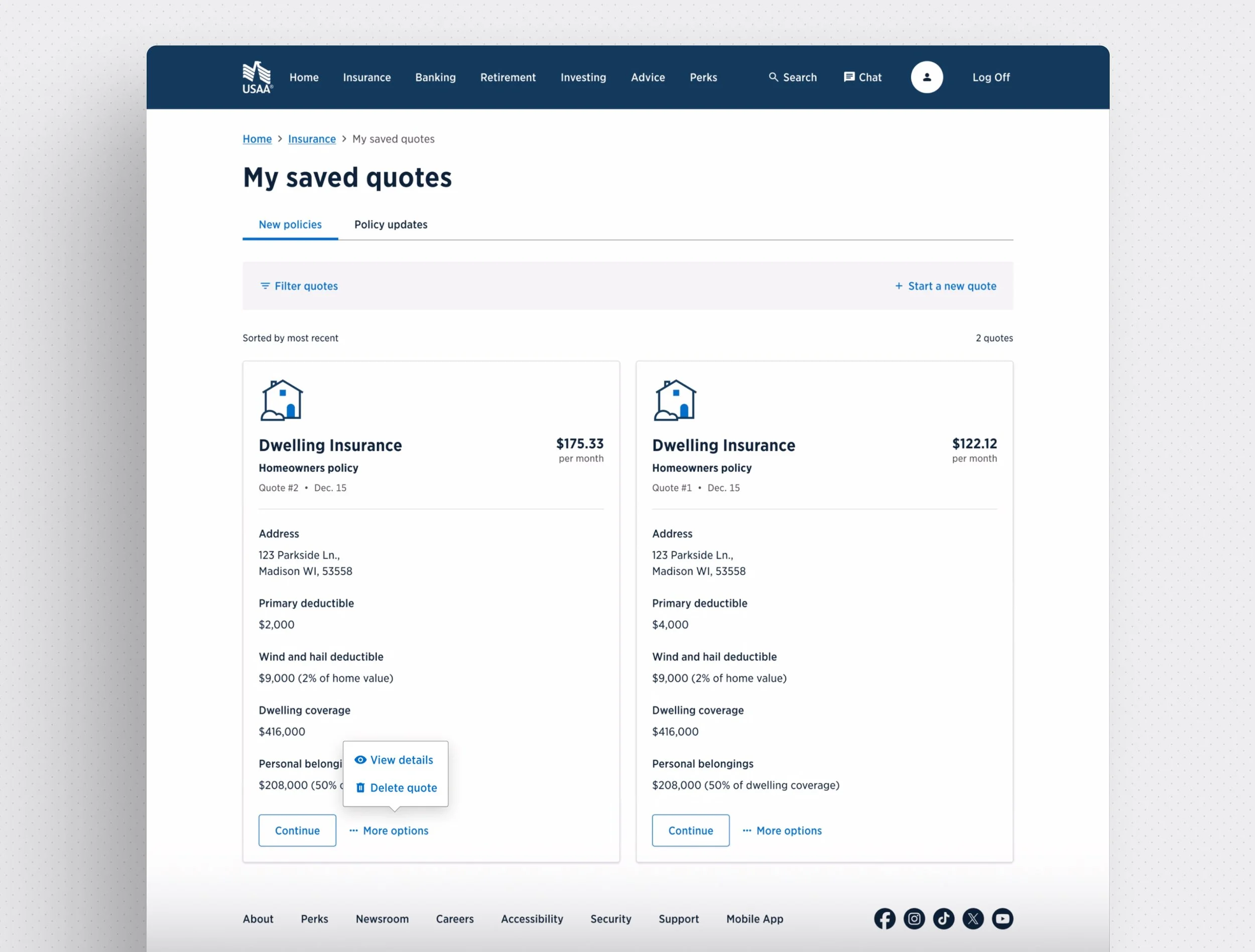Open the Insurance breadcrumb link
The width and height of the screenshot is (1255, 952).
(x=311, y=139)
